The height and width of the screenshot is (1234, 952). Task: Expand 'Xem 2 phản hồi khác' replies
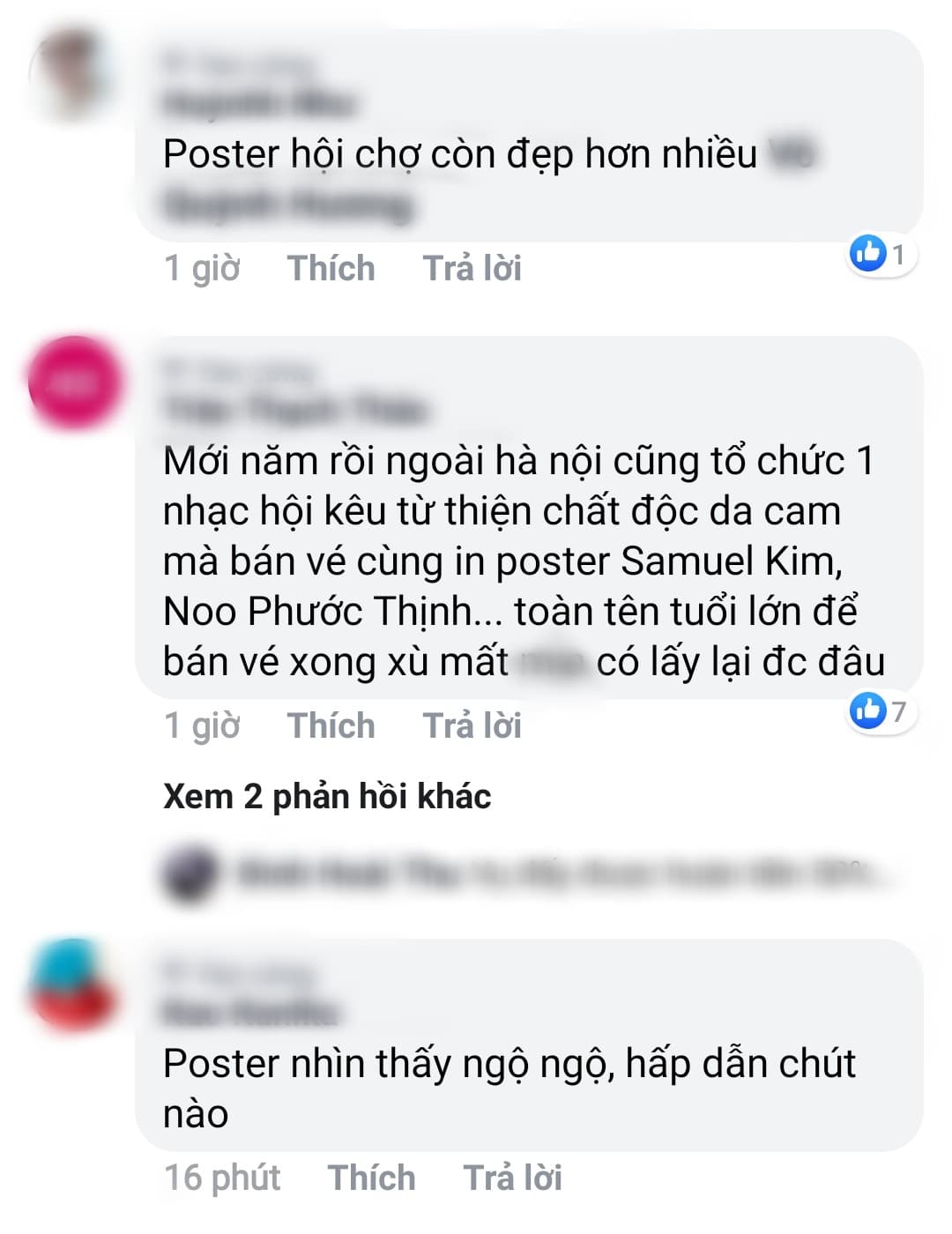(327, 796)
